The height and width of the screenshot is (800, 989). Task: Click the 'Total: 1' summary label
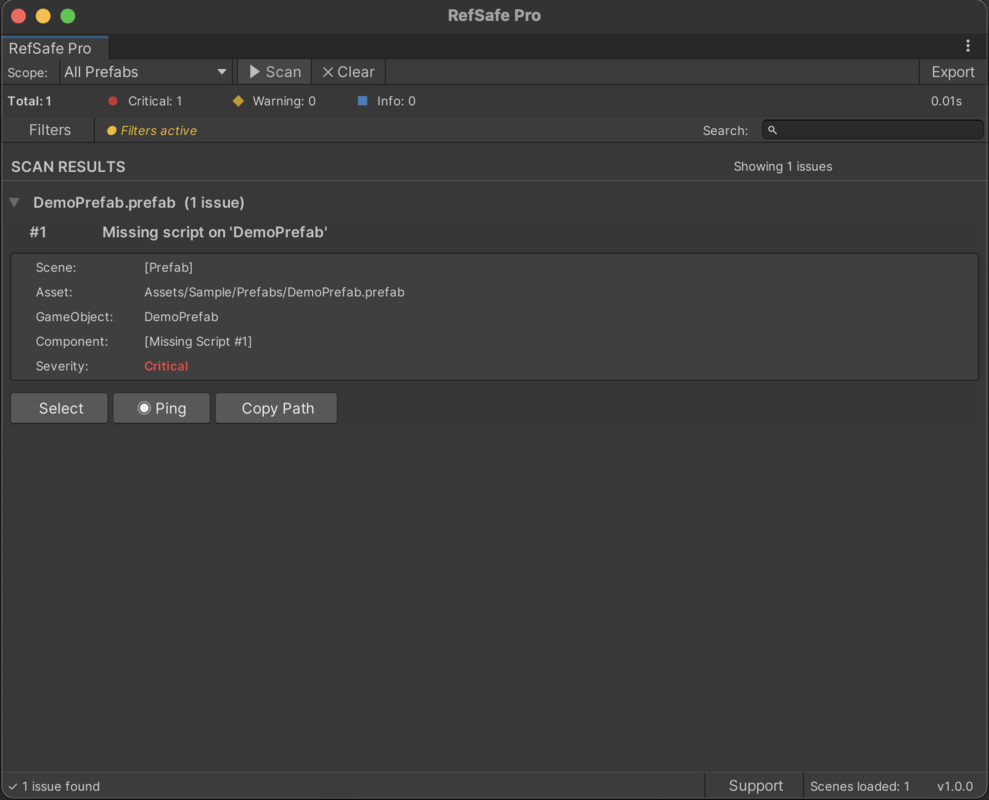click(30, 101)
